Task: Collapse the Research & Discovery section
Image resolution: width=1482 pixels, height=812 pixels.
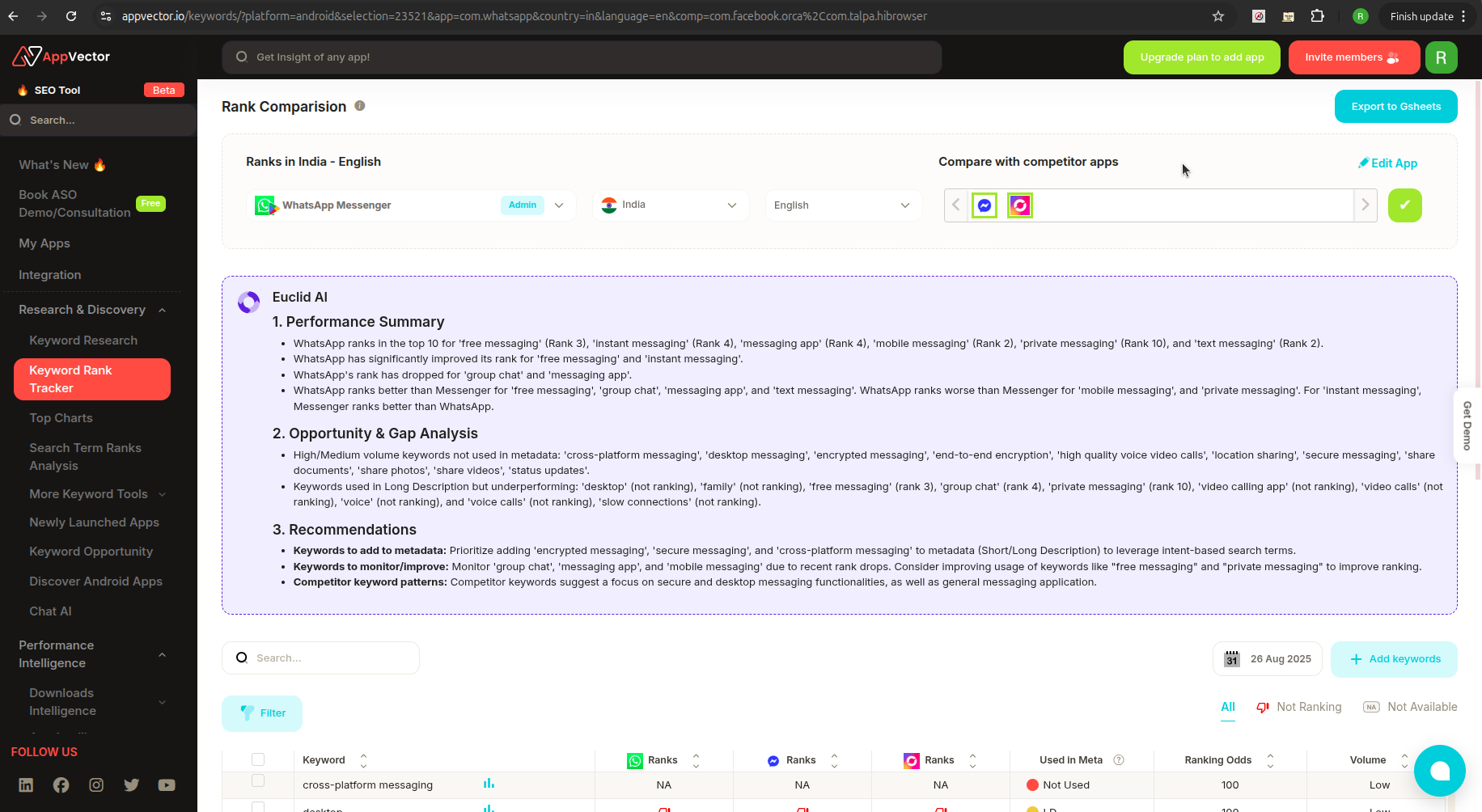Action: click(162, 310)
